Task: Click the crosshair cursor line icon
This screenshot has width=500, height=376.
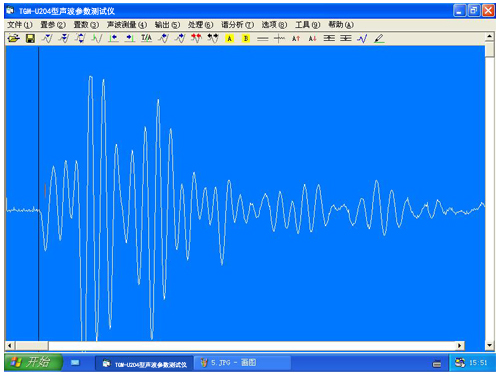Action: click(279, 39)
